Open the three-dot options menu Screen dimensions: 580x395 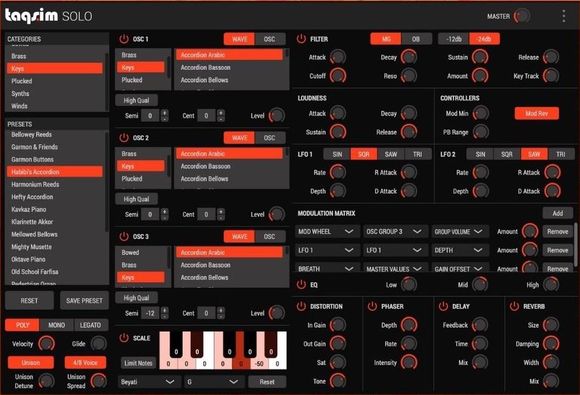(563, 16)
